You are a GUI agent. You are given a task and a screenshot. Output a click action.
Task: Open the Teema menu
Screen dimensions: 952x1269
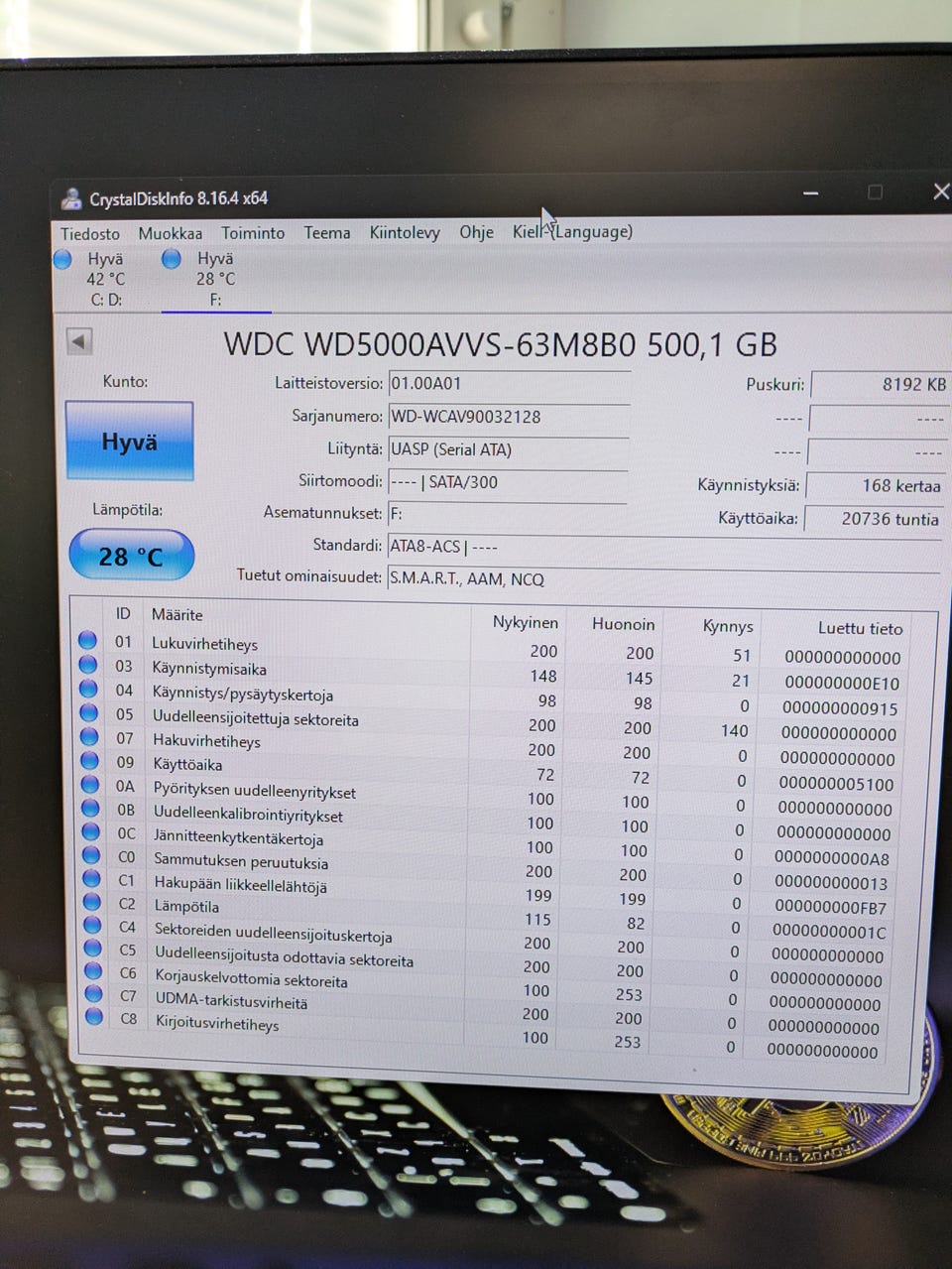coord(327,233)
